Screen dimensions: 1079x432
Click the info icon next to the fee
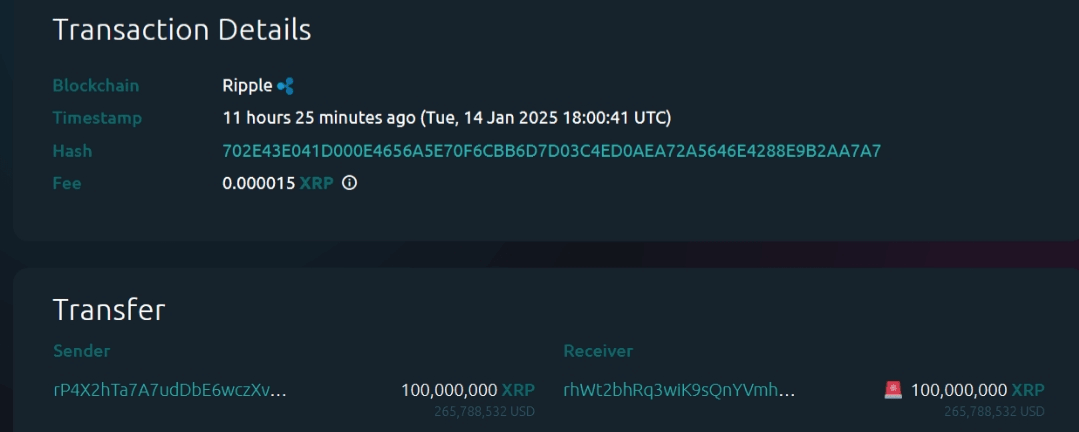(349, 183)
